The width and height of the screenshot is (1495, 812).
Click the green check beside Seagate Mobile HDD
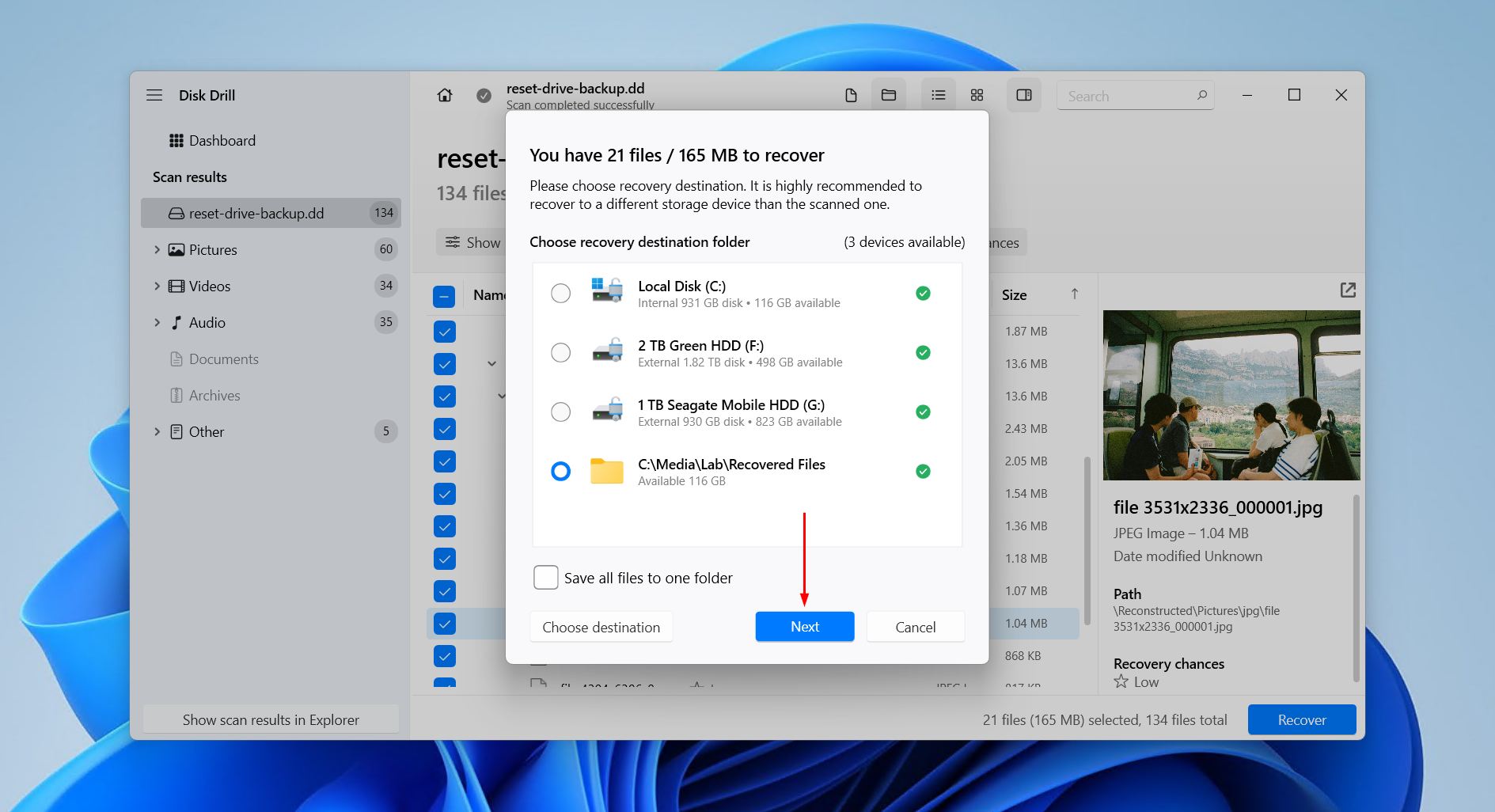click(923, 412)
